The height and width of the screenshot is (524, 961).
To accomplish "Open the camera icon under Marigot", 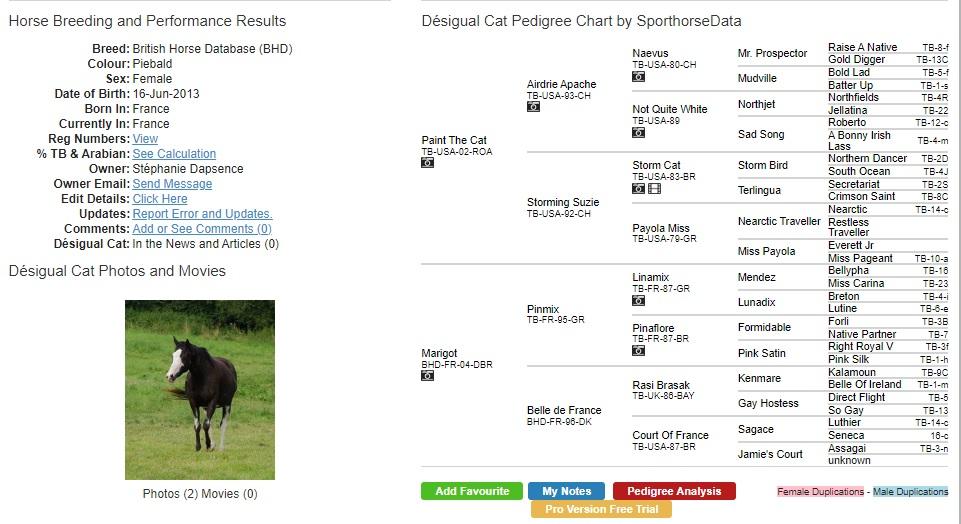I will pos(428,376).
